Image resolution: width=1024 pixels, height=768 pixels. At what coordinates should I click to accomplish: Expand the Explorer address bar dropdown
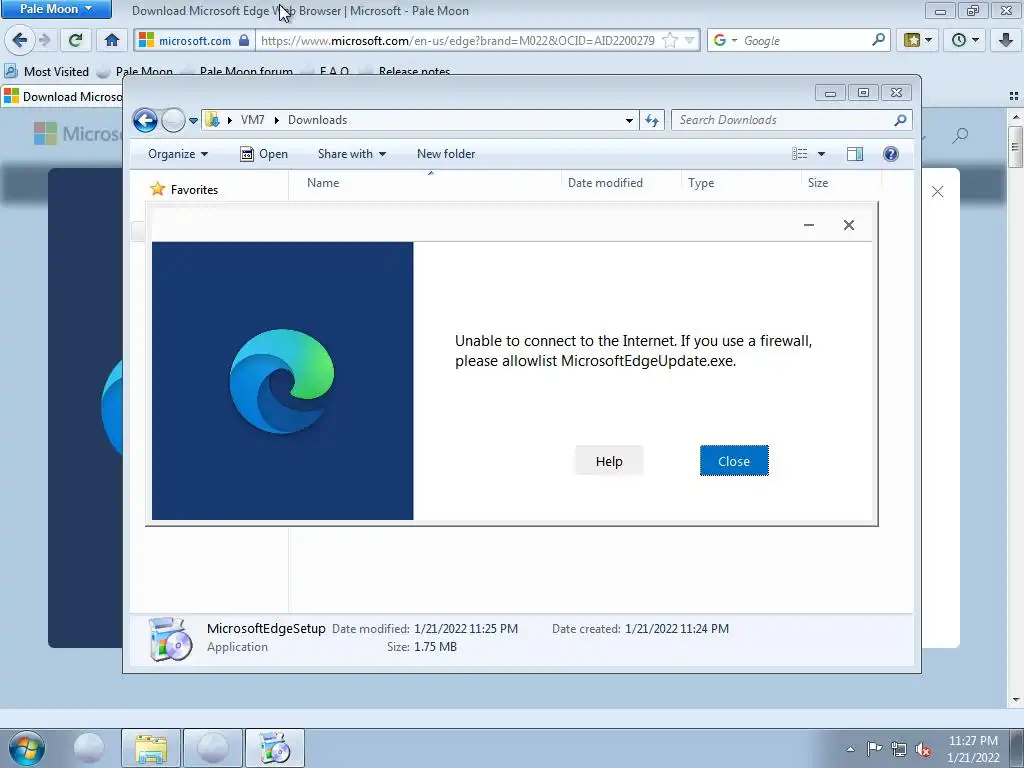click(x=629, y=120)
